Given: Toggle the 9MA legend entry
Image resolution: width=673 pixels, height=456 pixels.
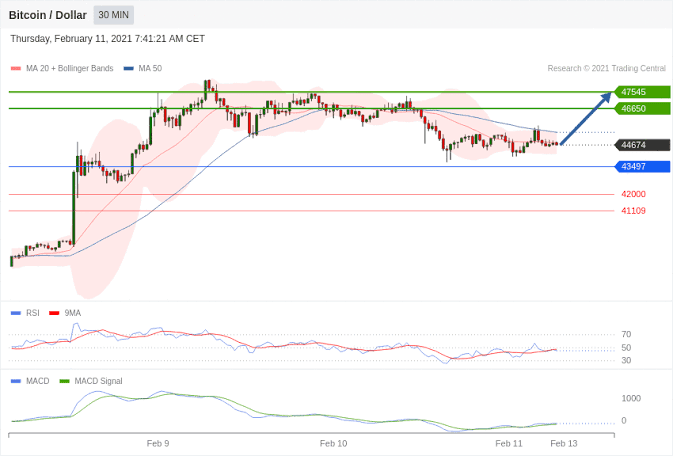Looking at the screenshot, I should click(x=65, y=313).
